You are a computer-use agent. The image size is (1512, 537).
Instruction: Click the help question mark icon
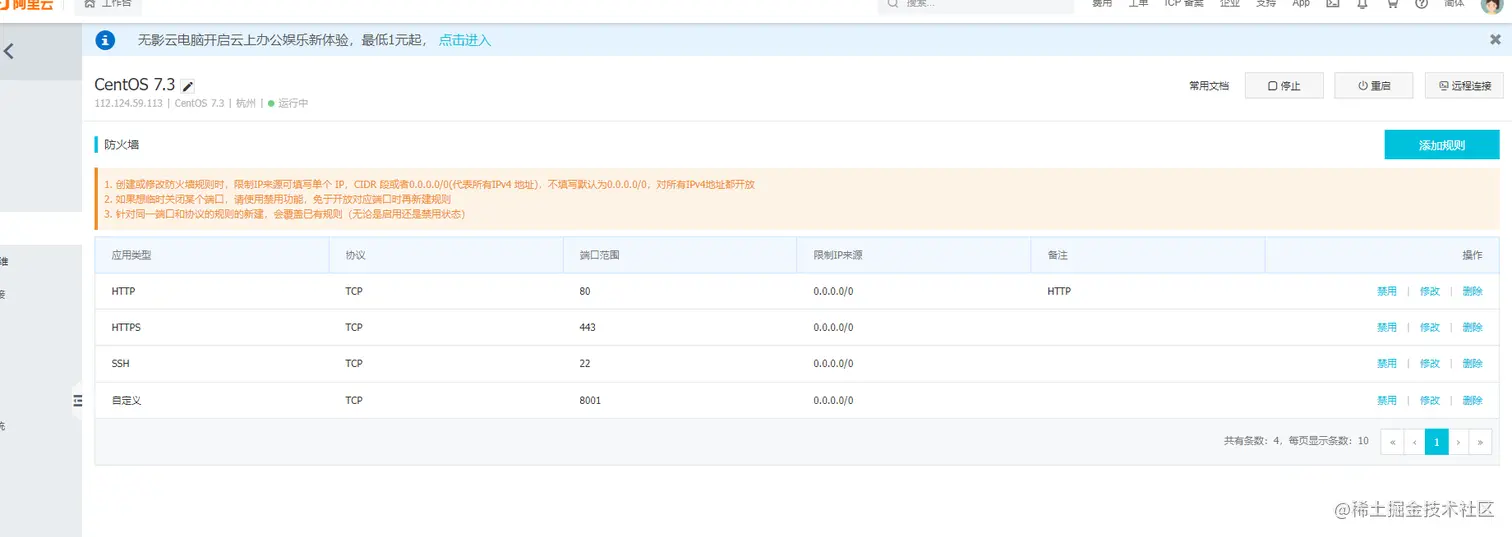[x=1421, y=4]
